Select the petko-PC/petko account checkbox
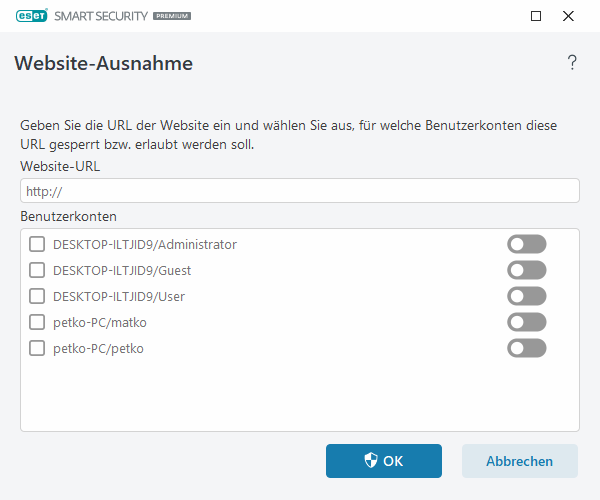Screen dimensions: 600x500 point(37,348)
